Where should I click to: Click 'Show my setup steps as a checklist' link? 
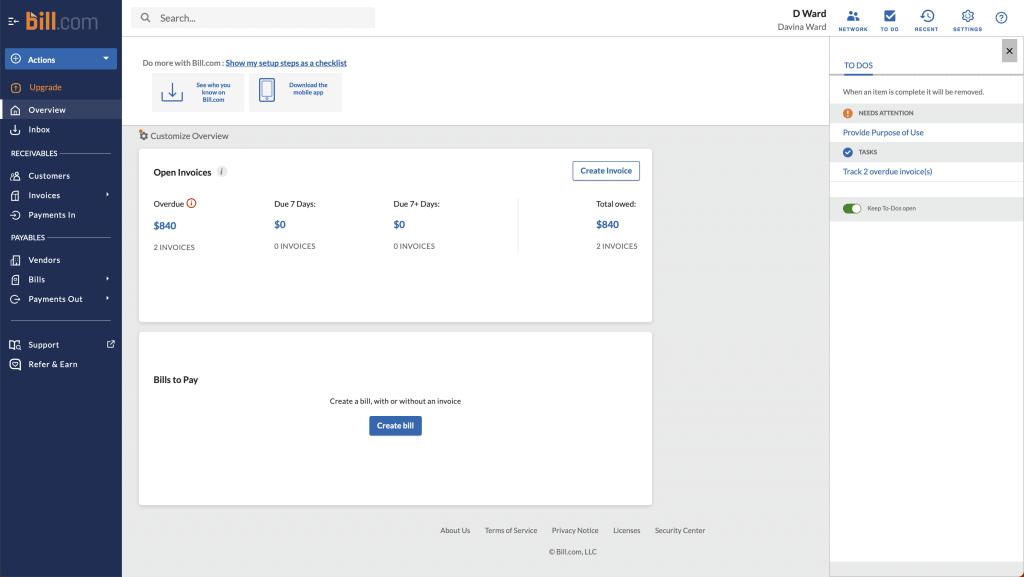[x=286, y=63]
